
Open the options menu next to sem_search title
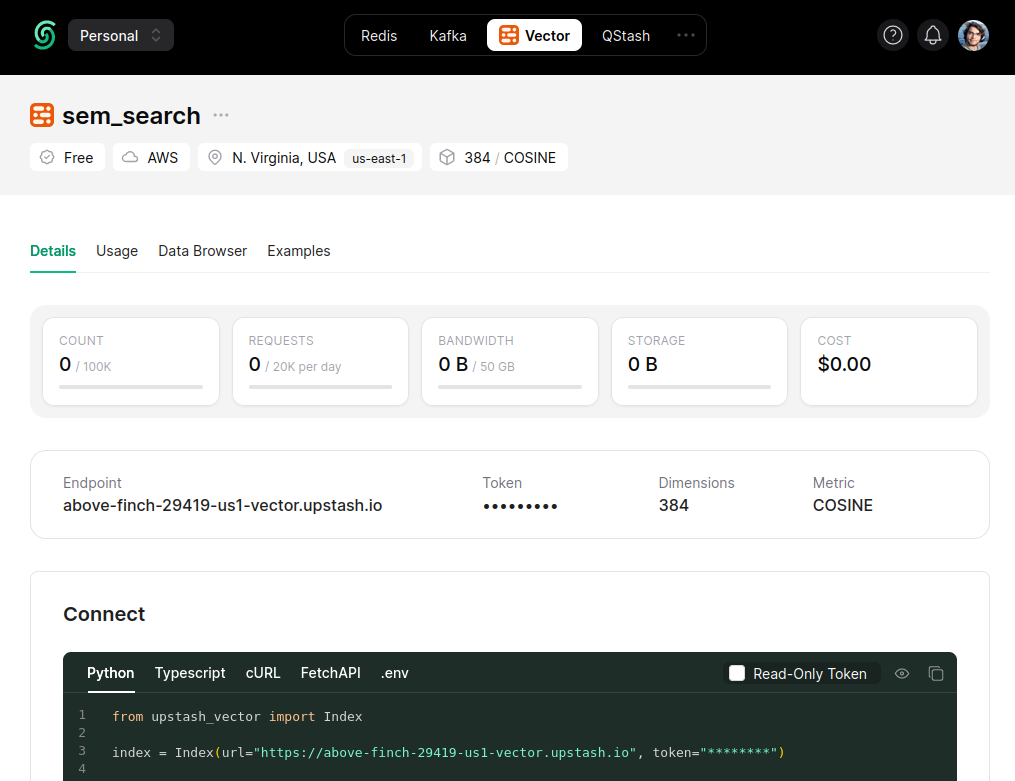(220, 115)
